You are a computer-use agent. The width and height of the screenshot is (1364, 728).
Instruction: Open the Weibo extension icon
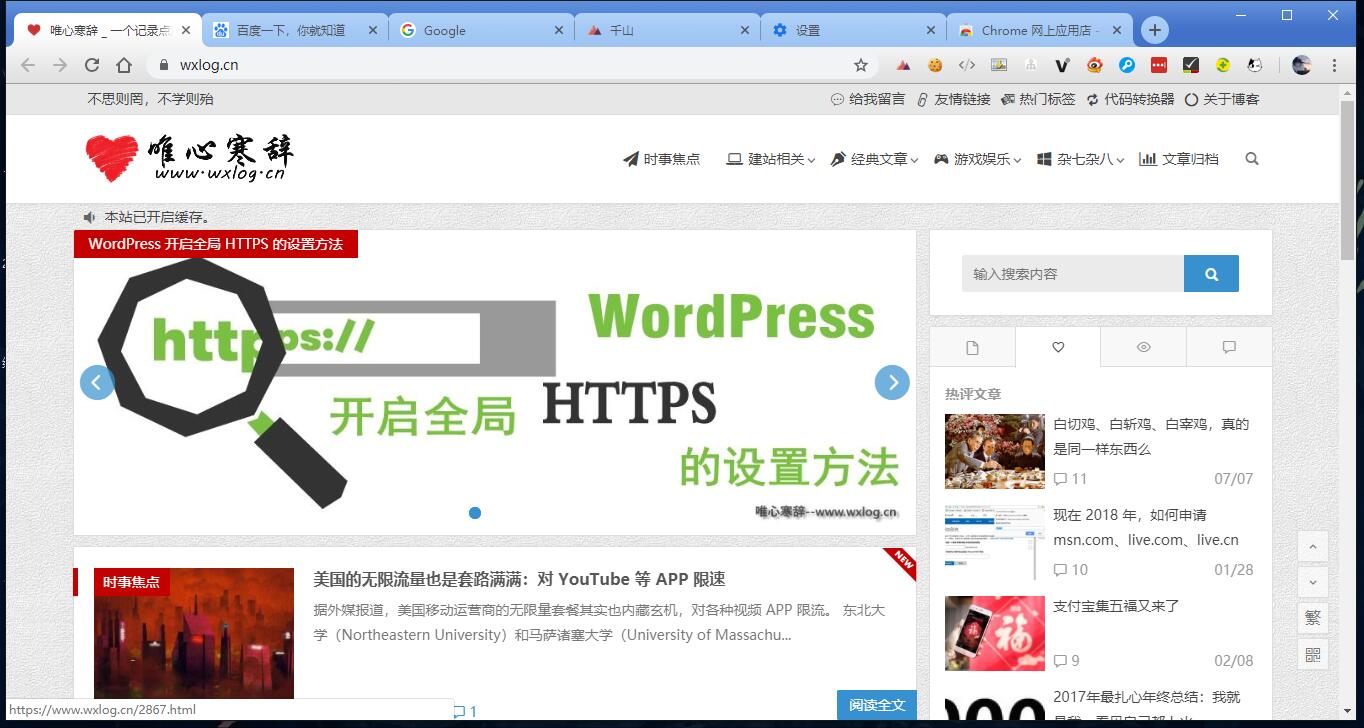1095,65
